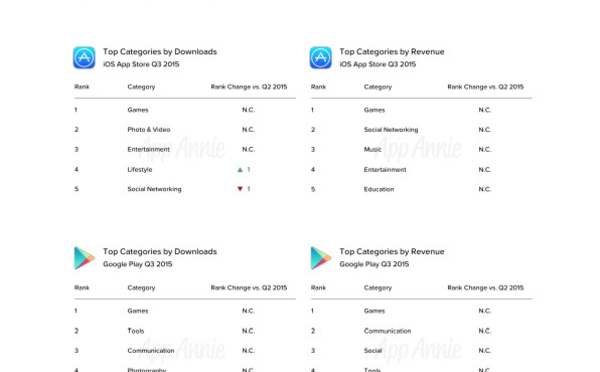Click the Google Play icon beside Downloads heading
Viewport: 600px width, 372px height.
(x=84, y=258)
